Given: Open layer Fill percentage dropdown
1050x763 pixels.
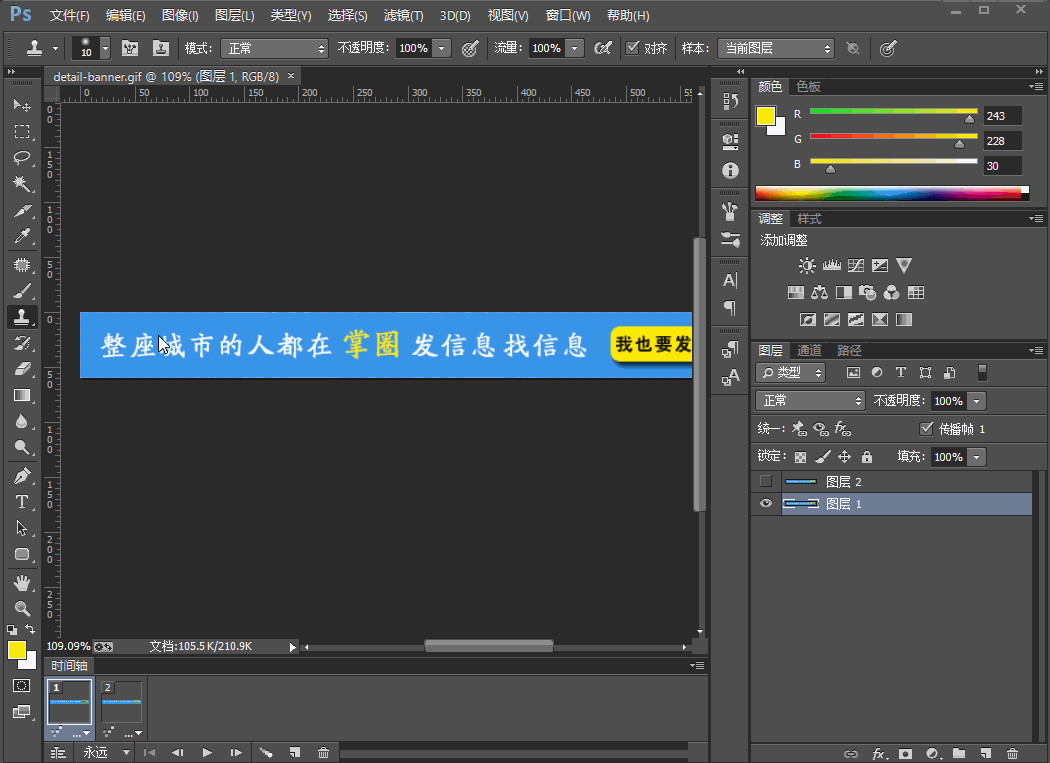Looking at the screenshot, I should tap(977, 457).
